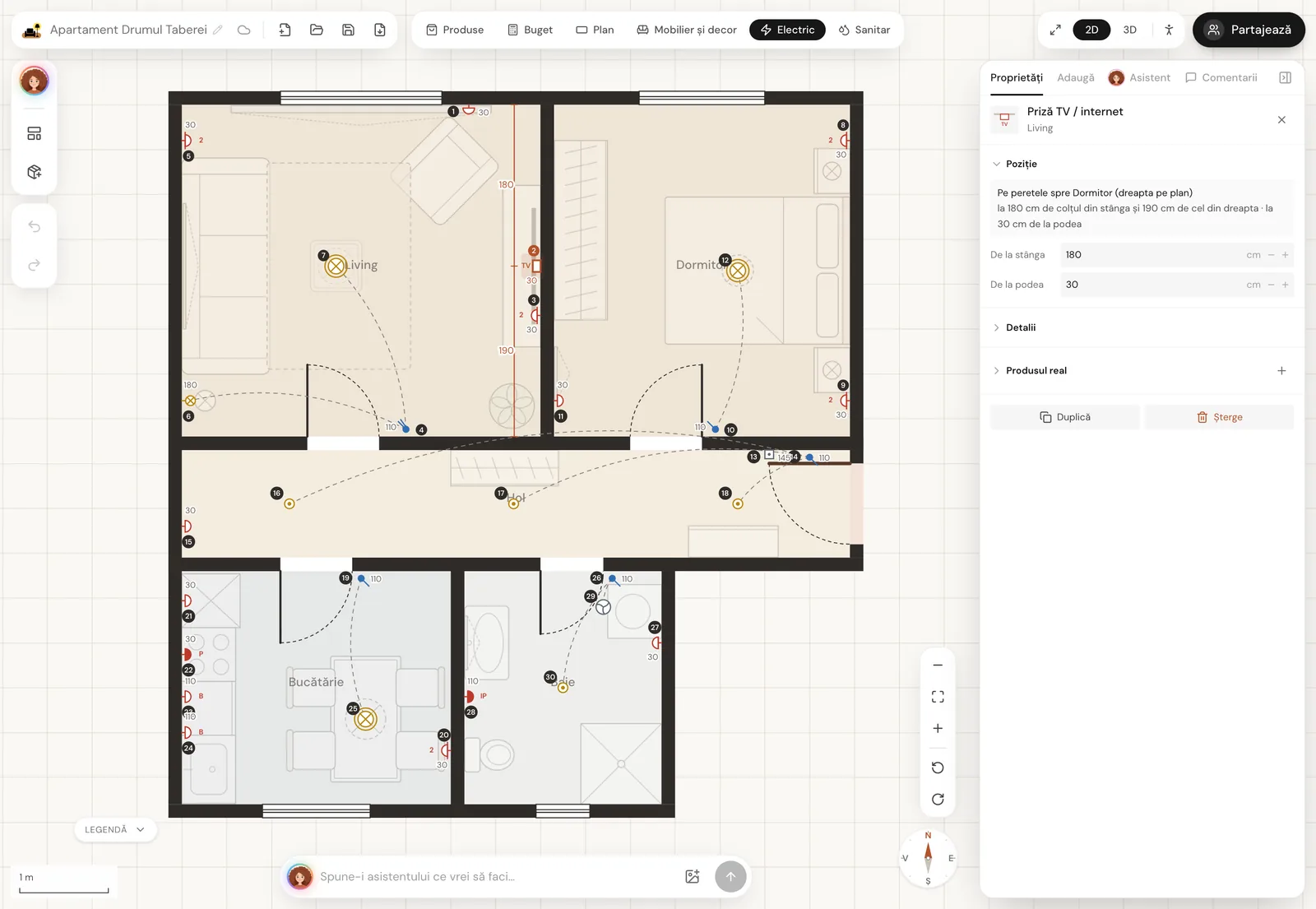The height and width of the screenshot is (909, 1316).
Task: Open project with folder icon
Action: pyautogui.click(x=316, y=30)
